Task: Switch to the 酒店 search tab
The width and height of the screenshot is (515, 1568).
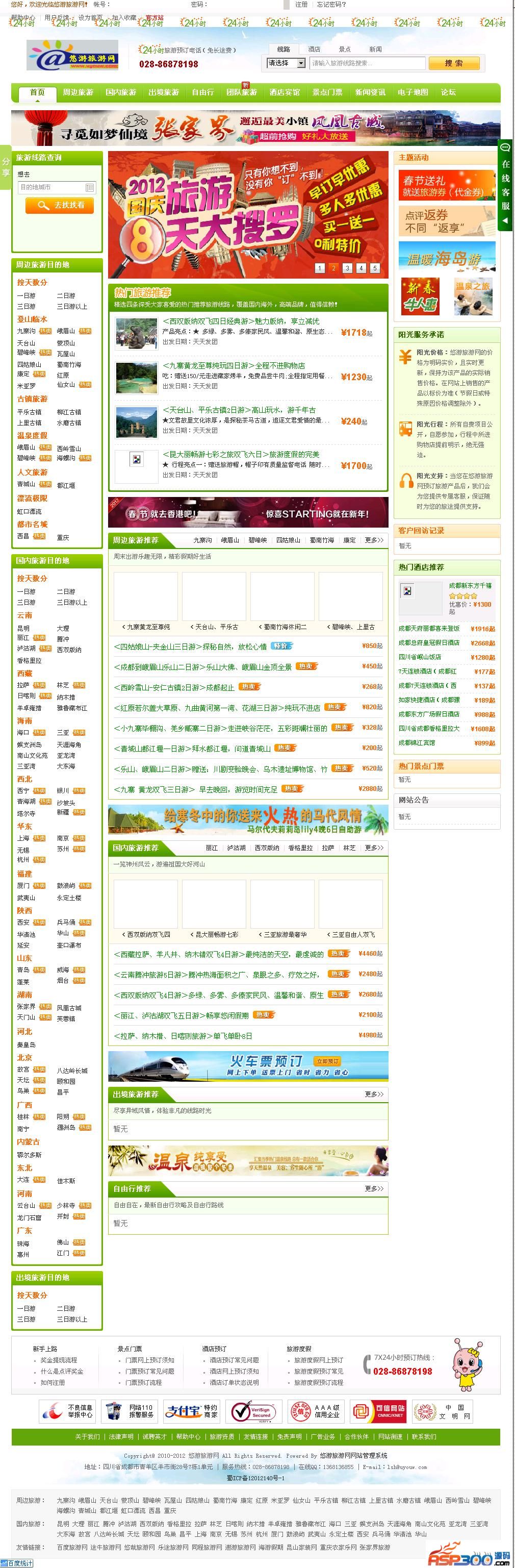Action: (314, 49)
